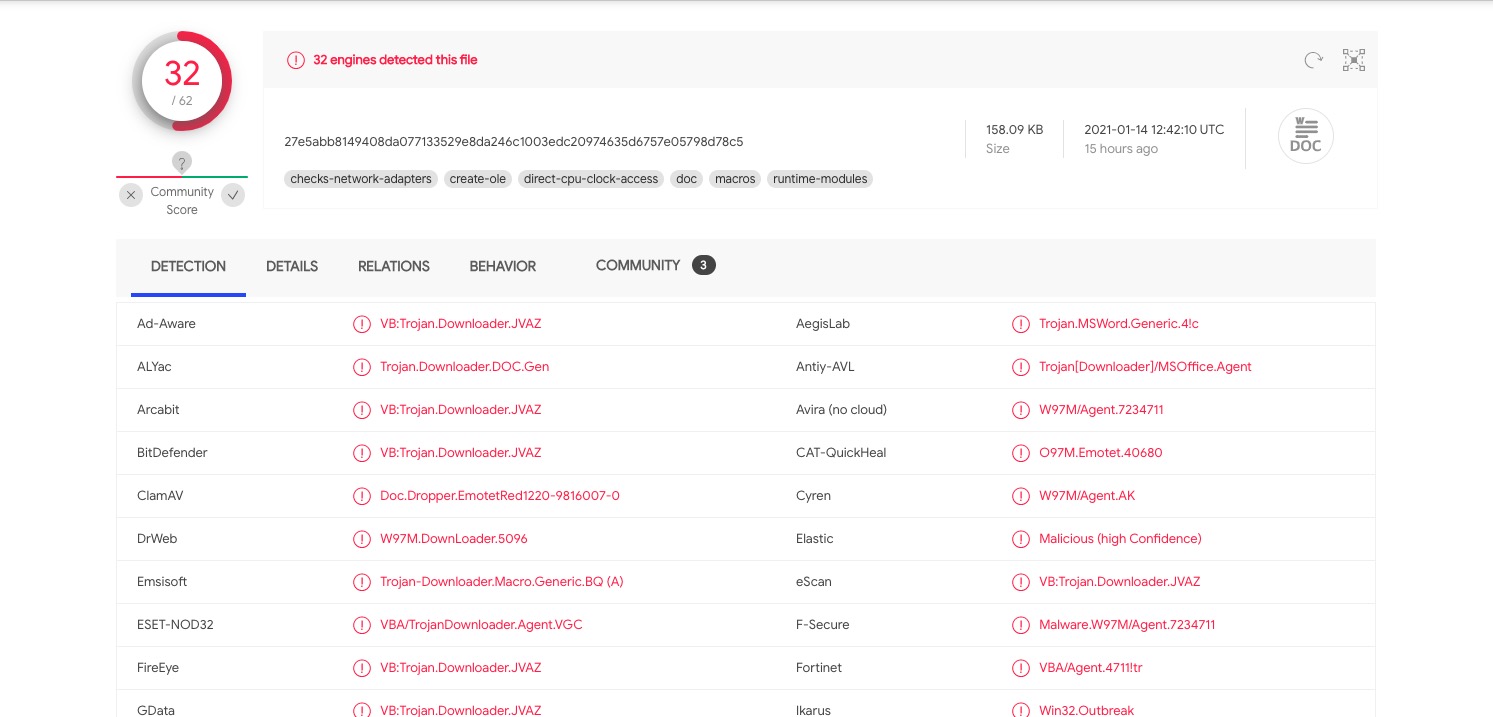
Task: Click the DOC file type icon
Action: click(1306, 136)
